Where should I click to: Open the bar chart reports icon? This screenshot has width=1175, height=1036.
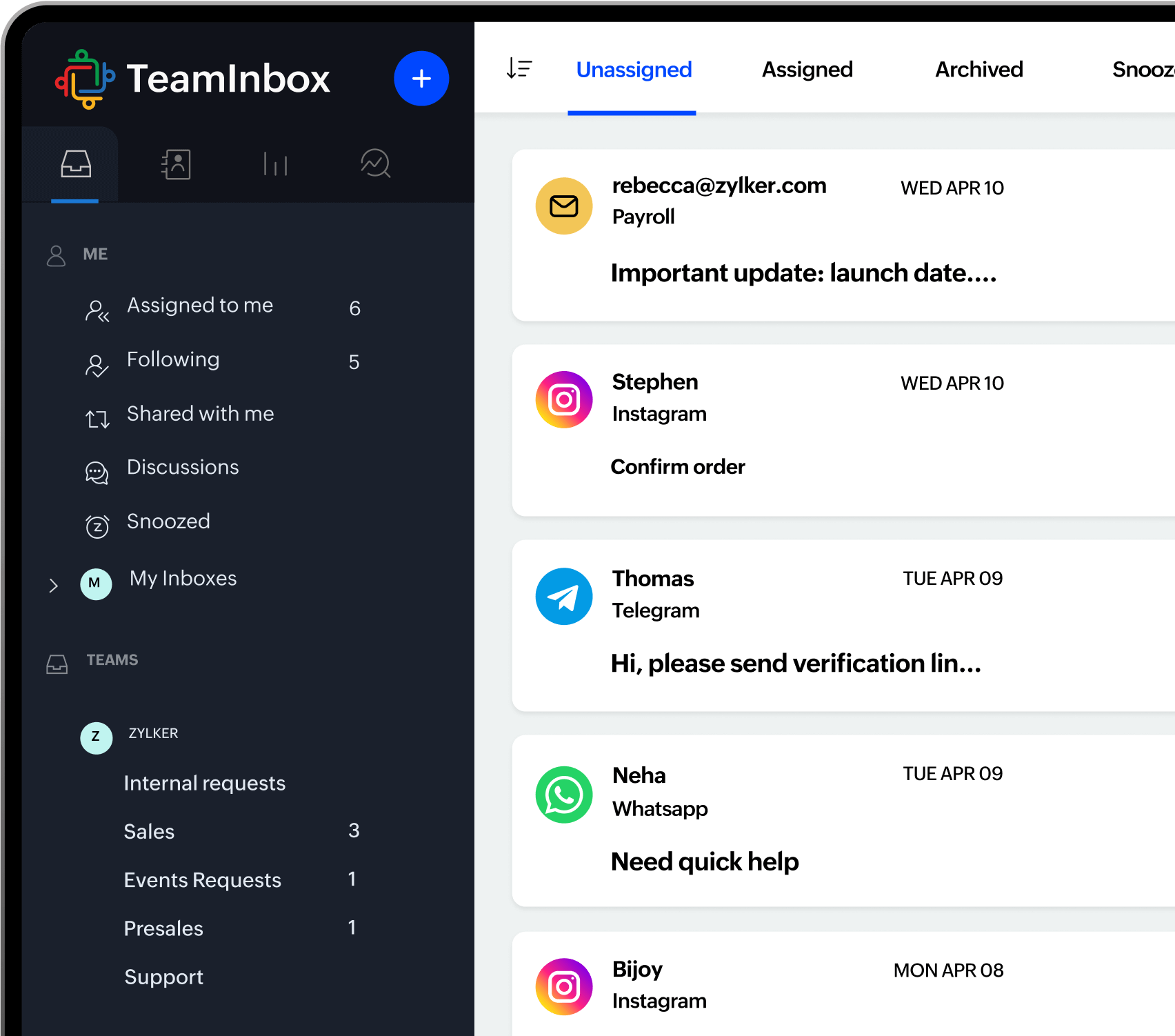pyautogui.click(x=275, y=164)
